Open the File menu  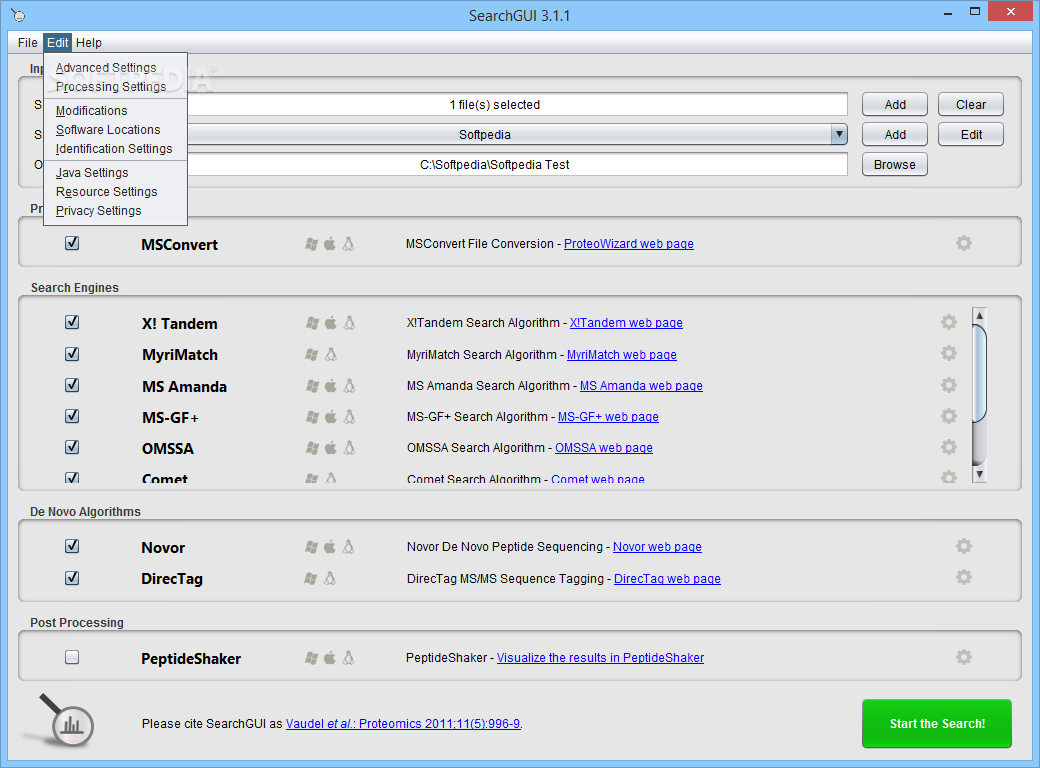(x=28, y=42)
